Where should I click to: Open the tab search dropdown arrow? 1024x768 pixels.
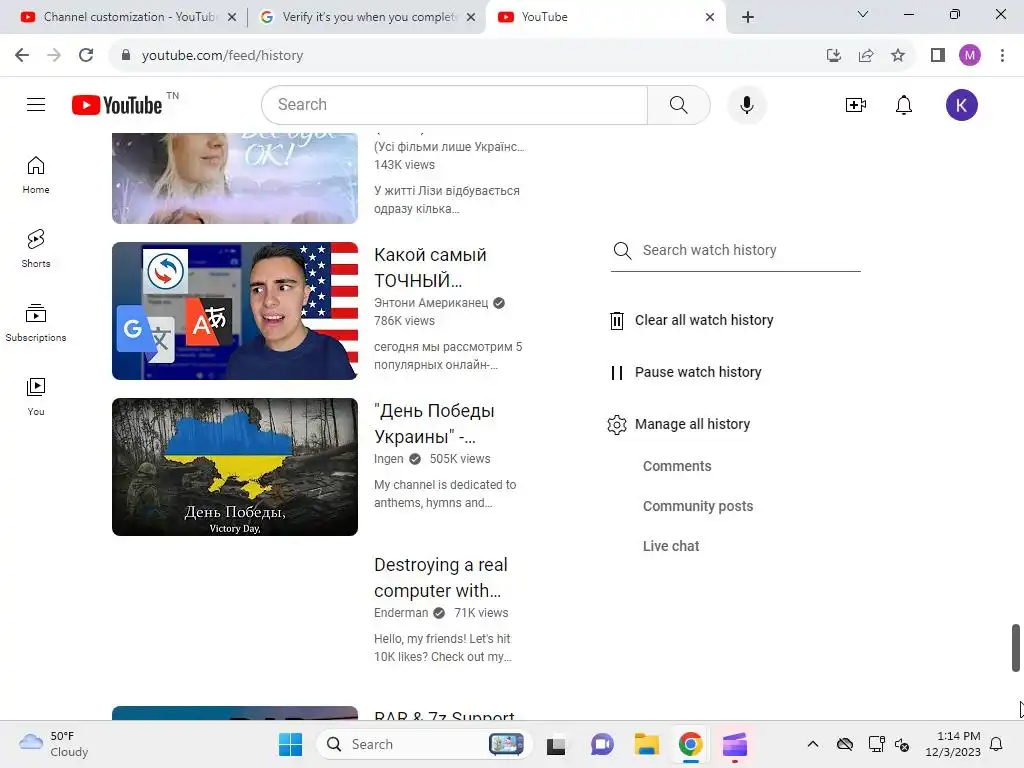click(863, 14)
